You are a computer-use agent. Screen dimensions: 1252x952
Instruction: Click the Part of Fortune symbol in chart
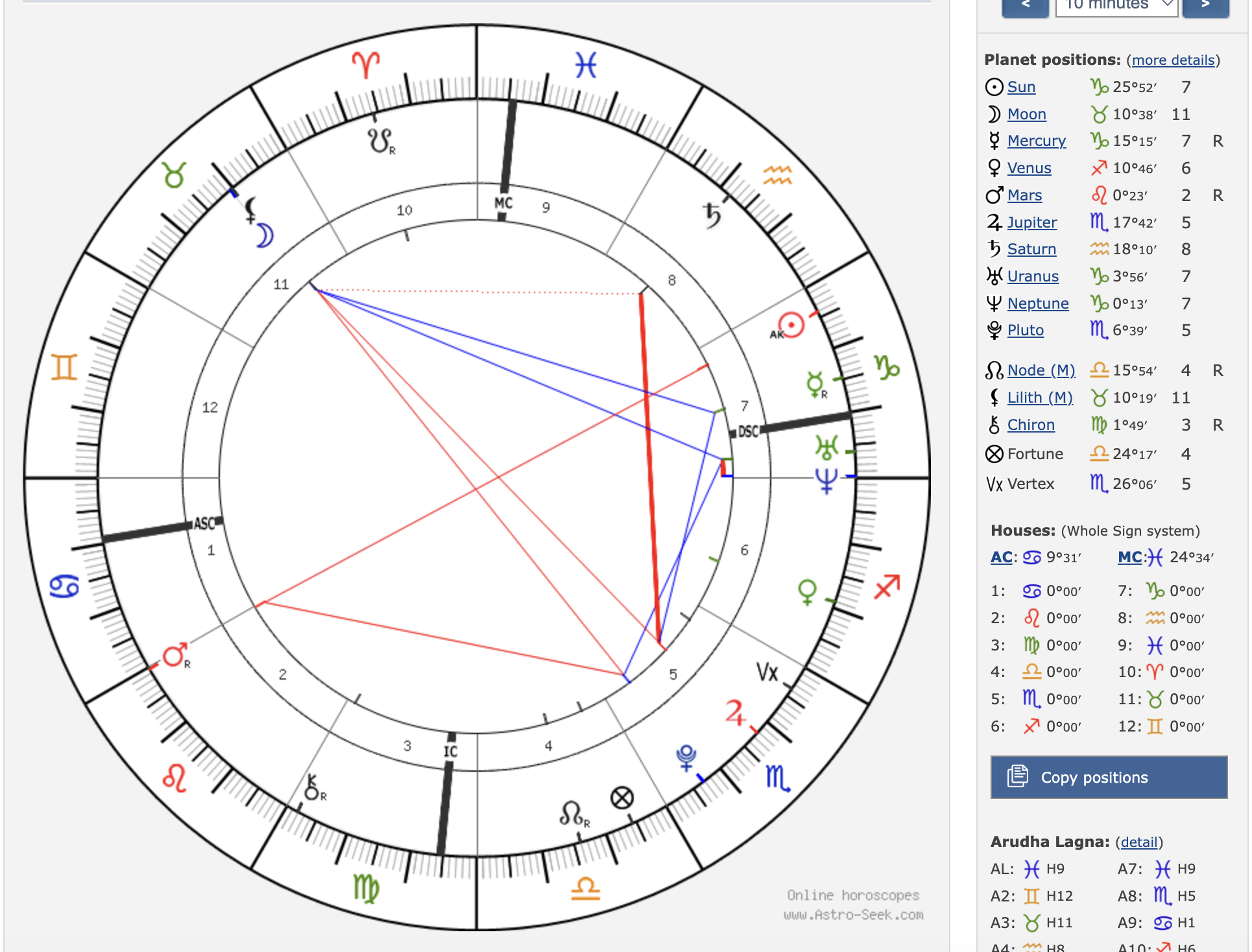(x=621, y=798)
